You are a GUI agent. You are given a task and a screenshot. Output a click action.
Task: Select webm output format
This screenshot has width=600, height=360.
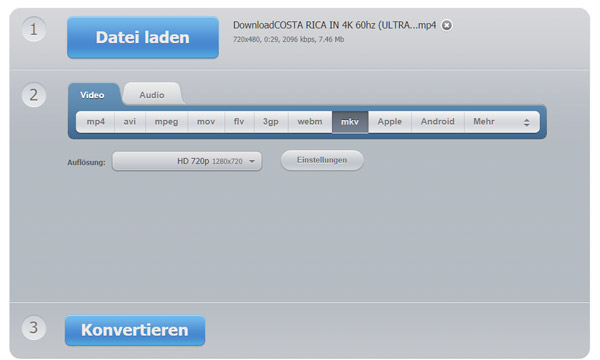point(310,122)
